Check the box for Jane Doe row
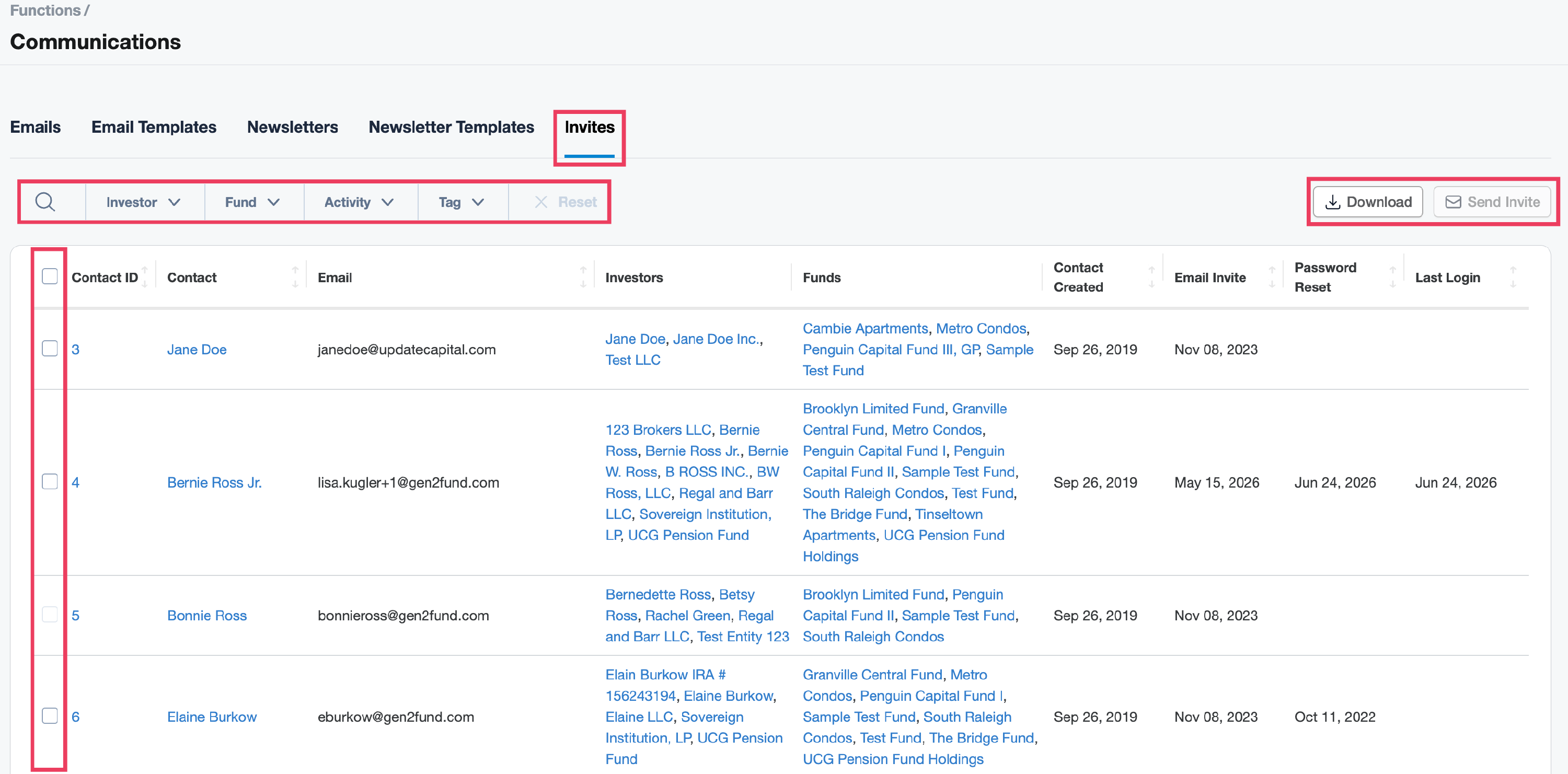Image resolution: width=1568 pixels, height=774 pixels. tap(50, 349)
